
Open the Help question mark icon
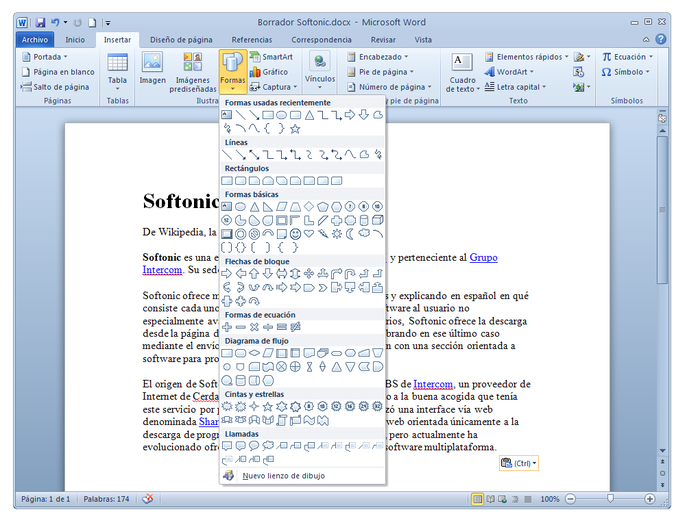663,39
